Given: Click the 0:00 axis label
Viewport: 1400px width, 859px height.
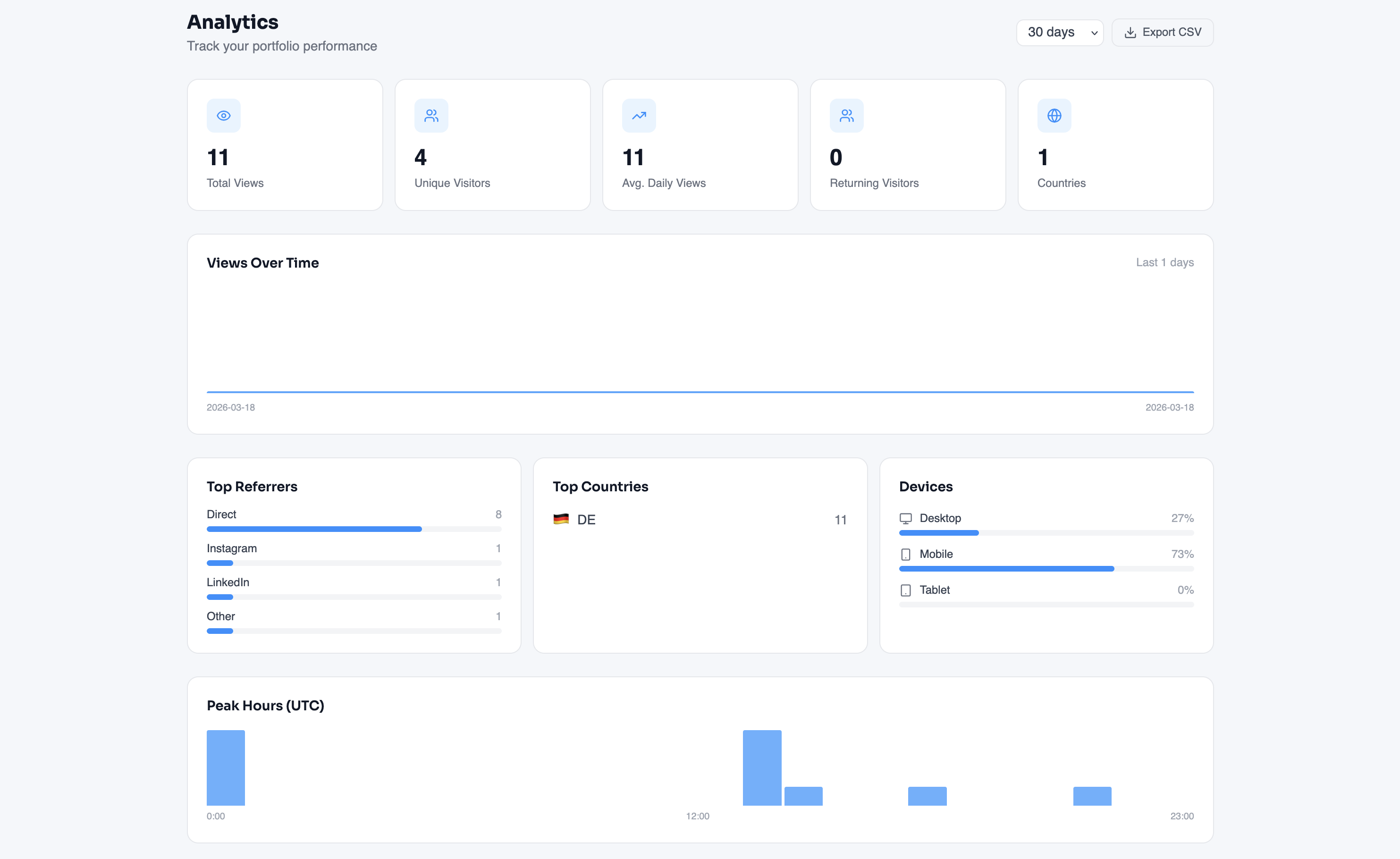Looking at the screenshot, I should pyautogui.click(x=216, y=817).
